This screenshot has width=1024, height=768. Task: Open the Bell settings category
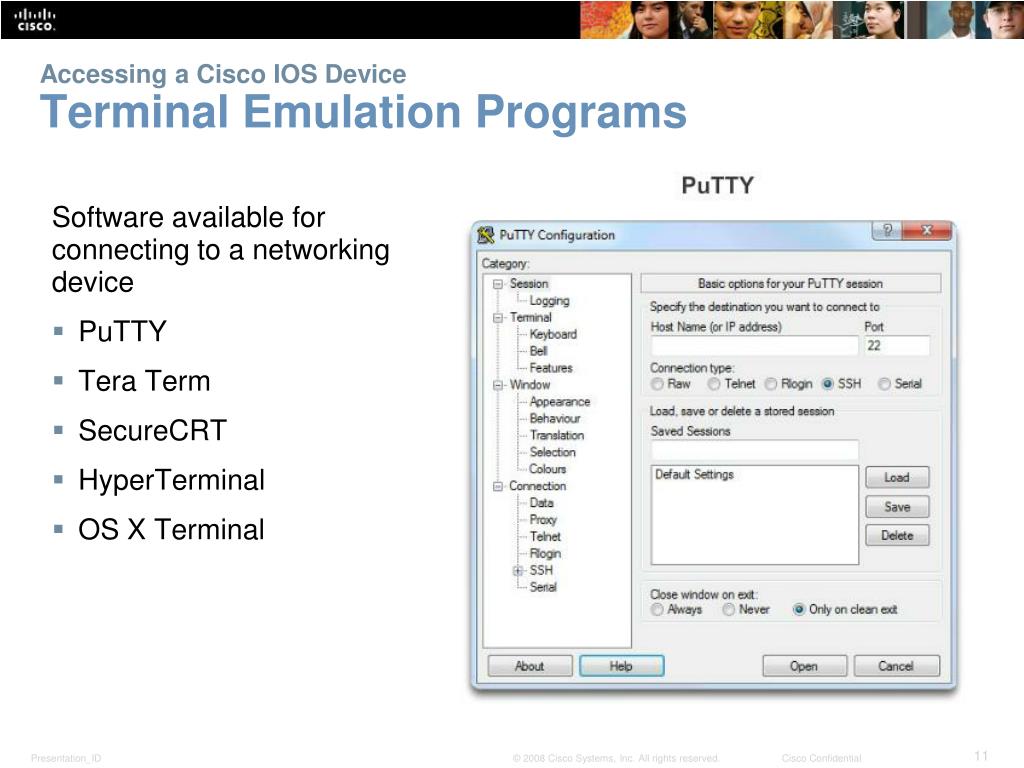point(538,351)
